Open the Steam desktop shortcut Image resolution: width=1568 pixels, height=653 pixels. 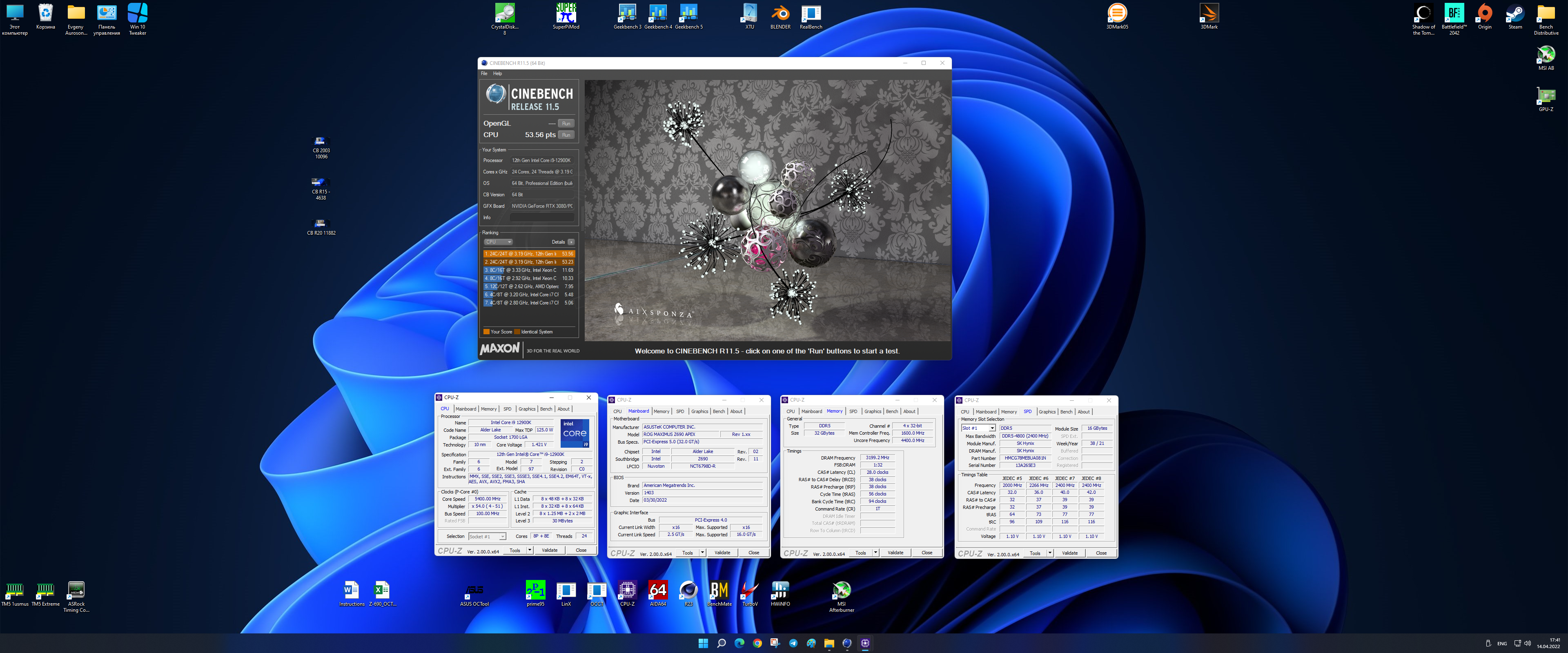tap(1515, 16)
